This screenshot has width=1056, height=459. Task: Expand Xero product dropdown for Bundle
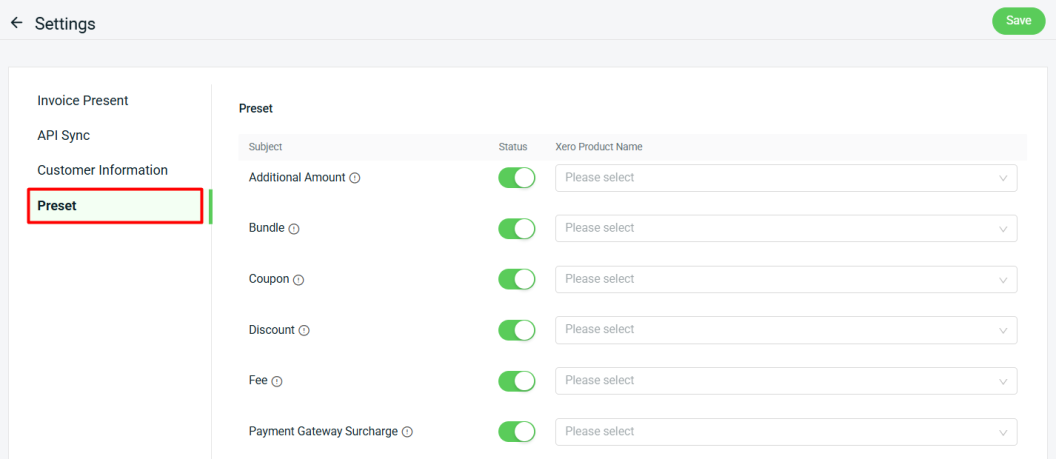click(785, 228)
